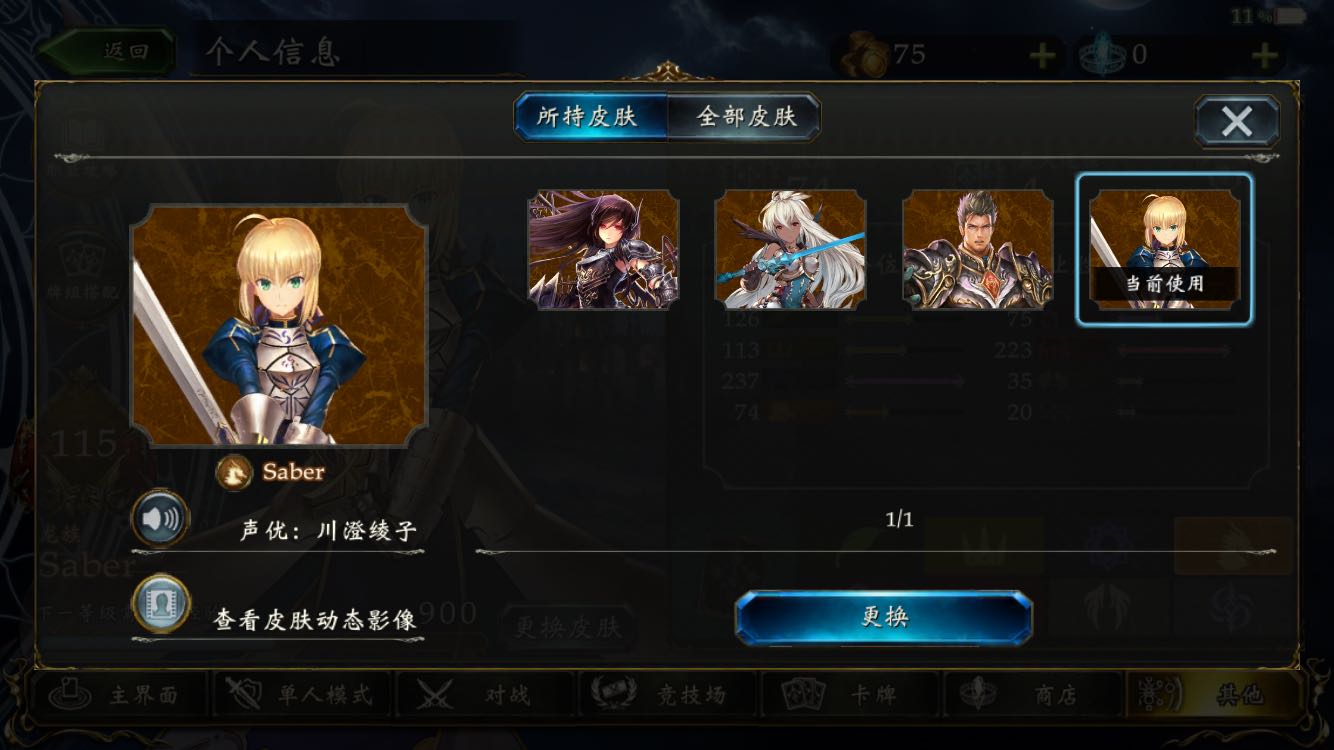Close the skin selection dialog
1334x750 pixels.
point(1237,122)
